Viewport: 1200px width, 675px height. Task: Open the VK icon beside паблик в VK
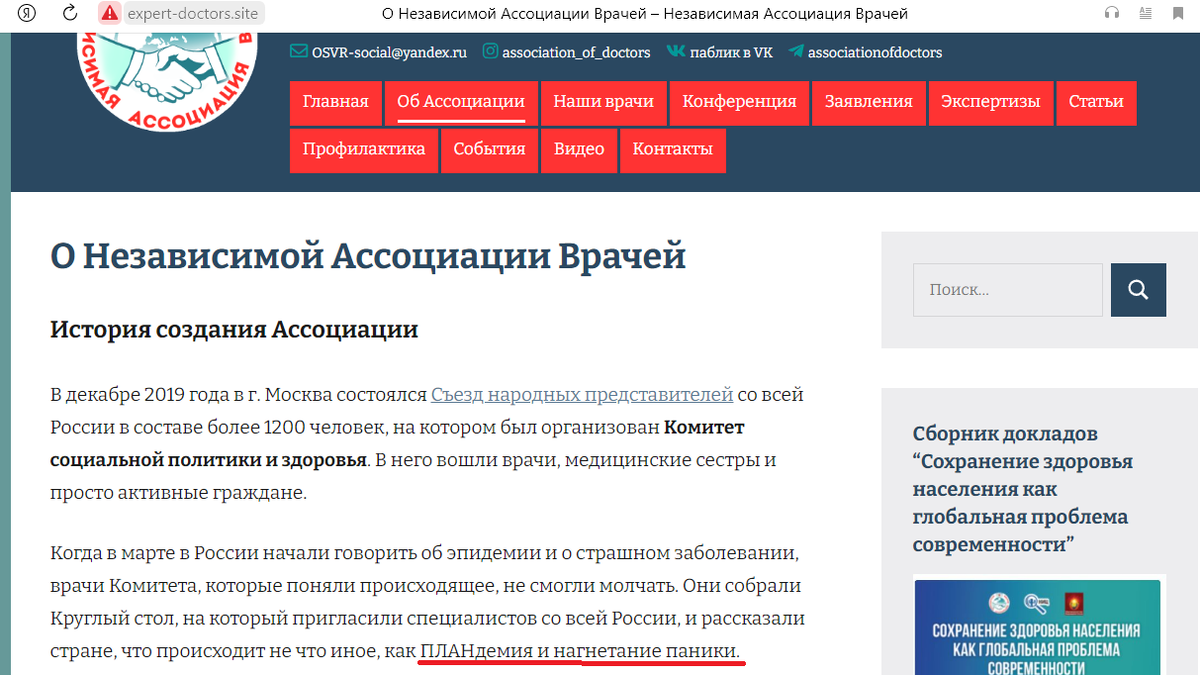click(676, 51)
